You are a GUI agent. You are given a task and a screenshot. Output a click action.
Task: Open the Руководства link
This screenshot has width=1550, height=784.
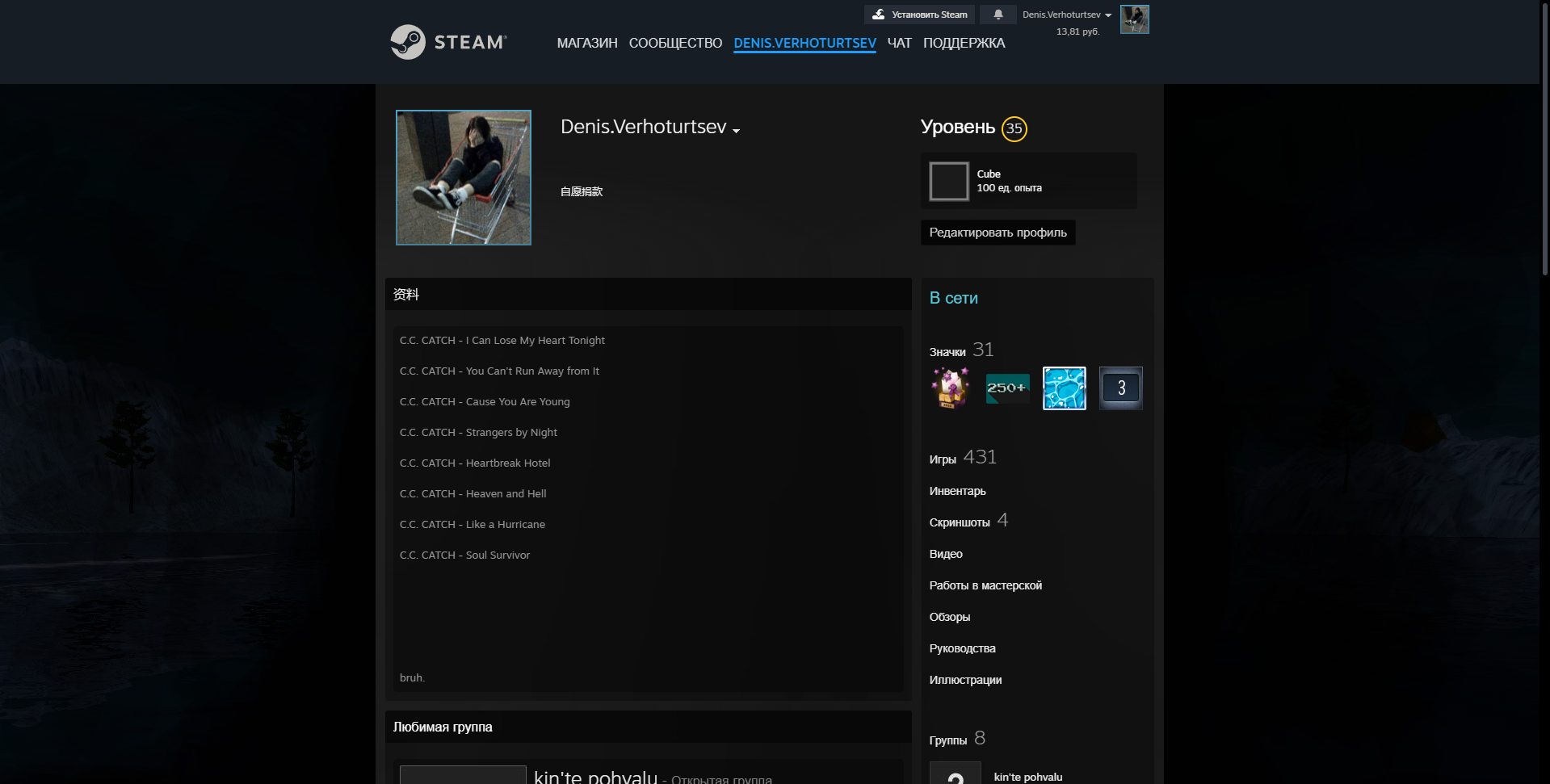962,648
